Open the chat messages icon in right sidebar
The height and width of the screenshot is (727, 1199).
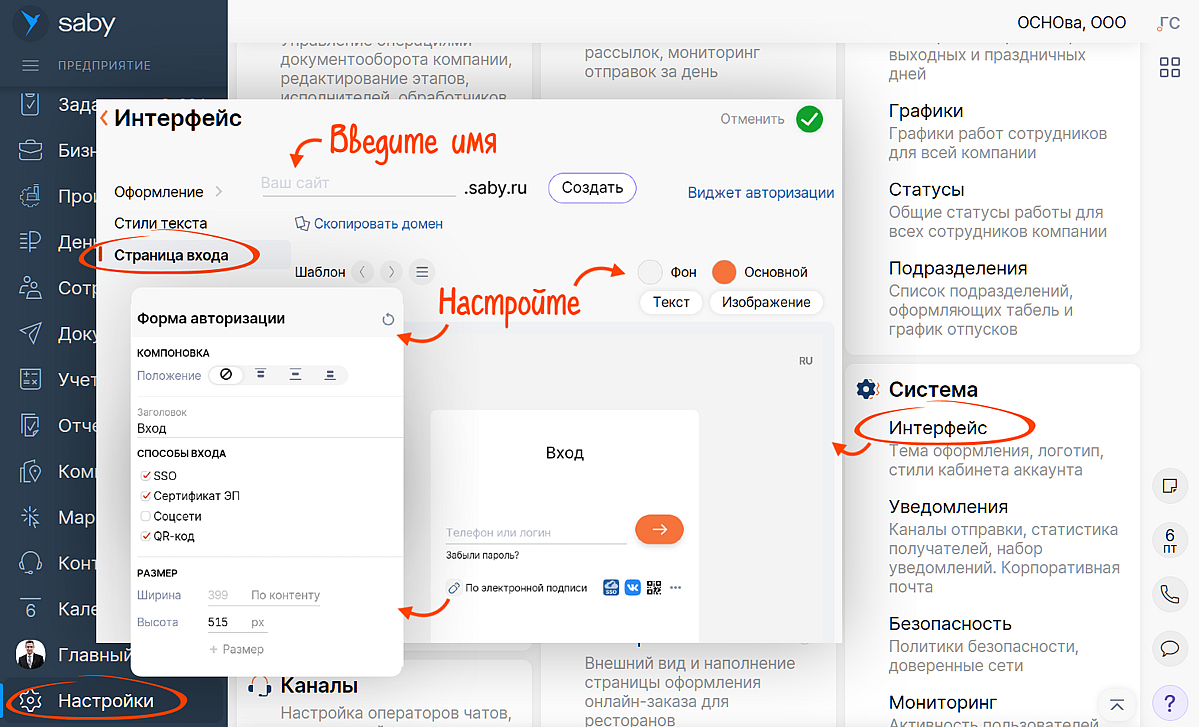(1168, 647)
